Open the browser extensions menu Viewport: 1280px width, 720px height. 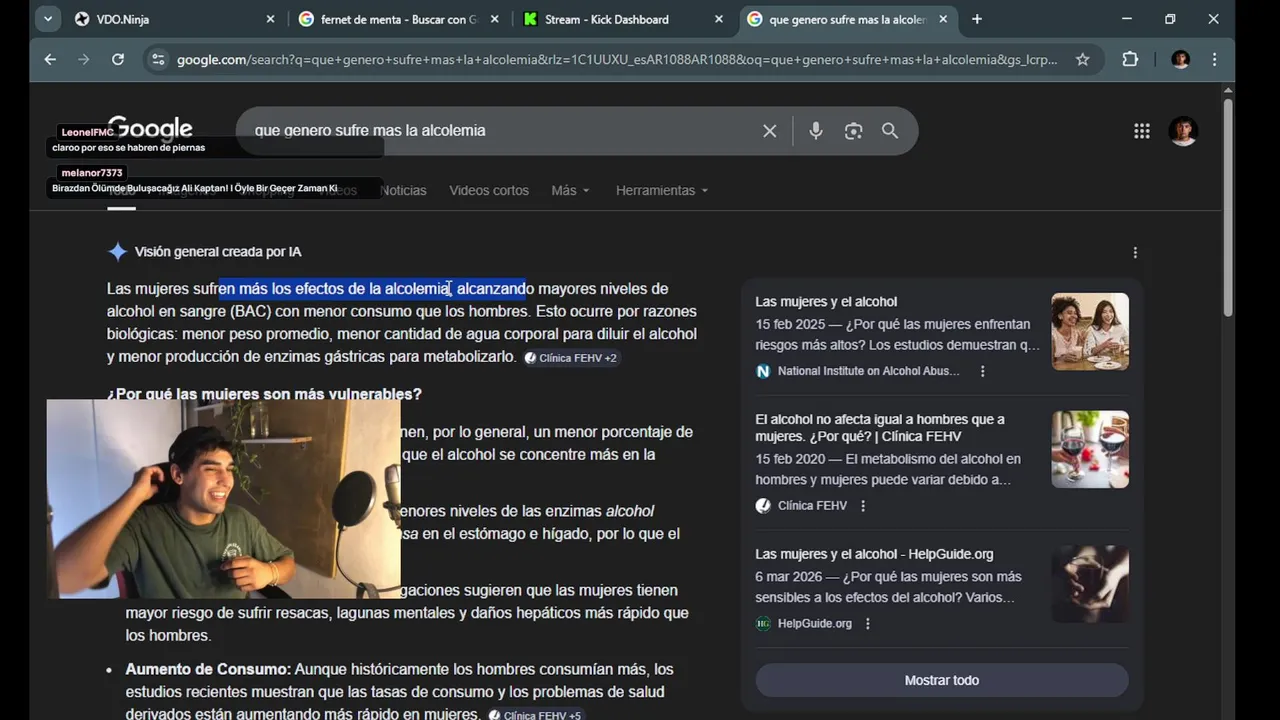click(1130, 60)
